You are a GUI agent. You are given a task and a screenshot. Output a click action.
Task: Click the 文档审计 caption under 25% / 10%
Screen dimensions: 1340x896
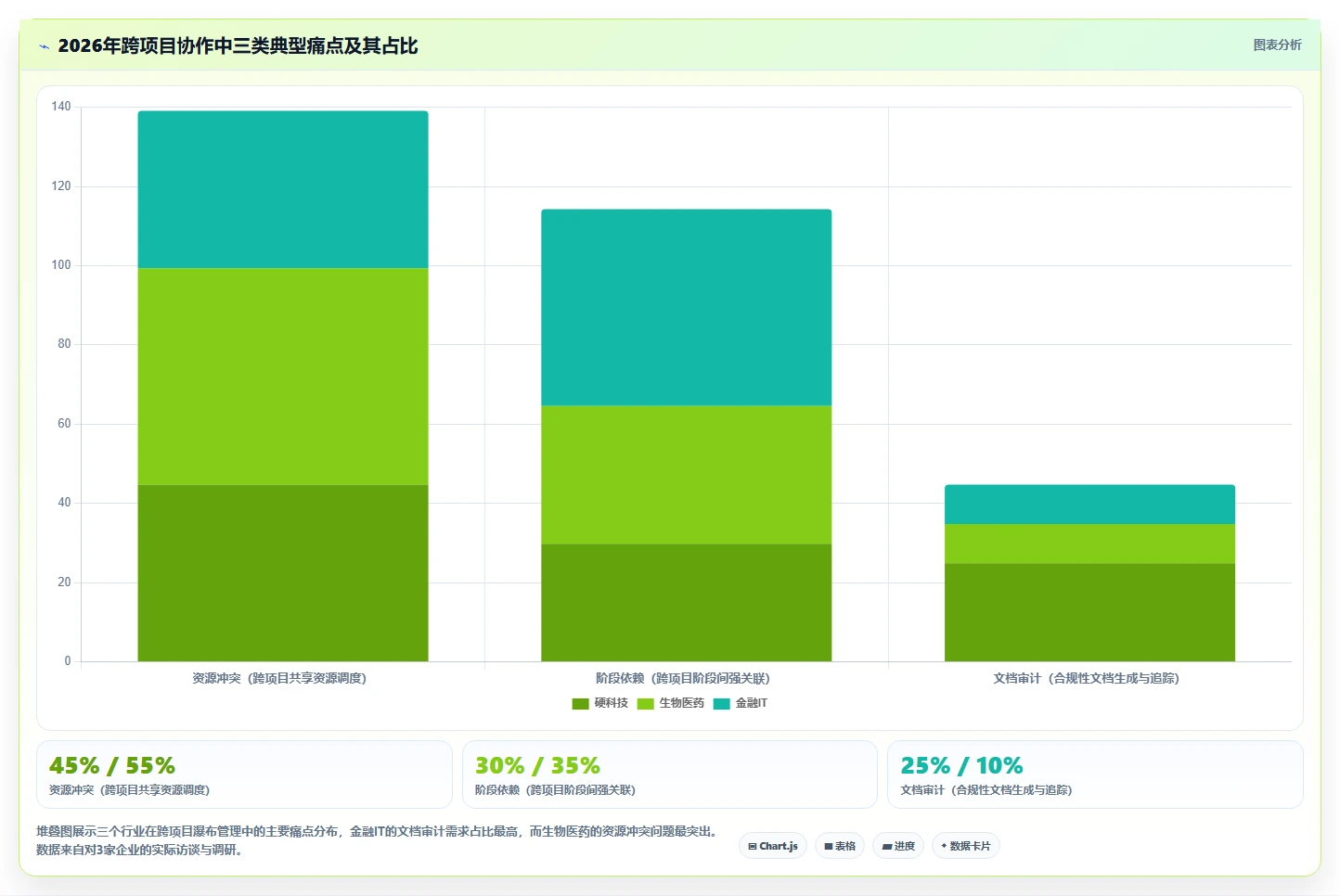[986, 790]
